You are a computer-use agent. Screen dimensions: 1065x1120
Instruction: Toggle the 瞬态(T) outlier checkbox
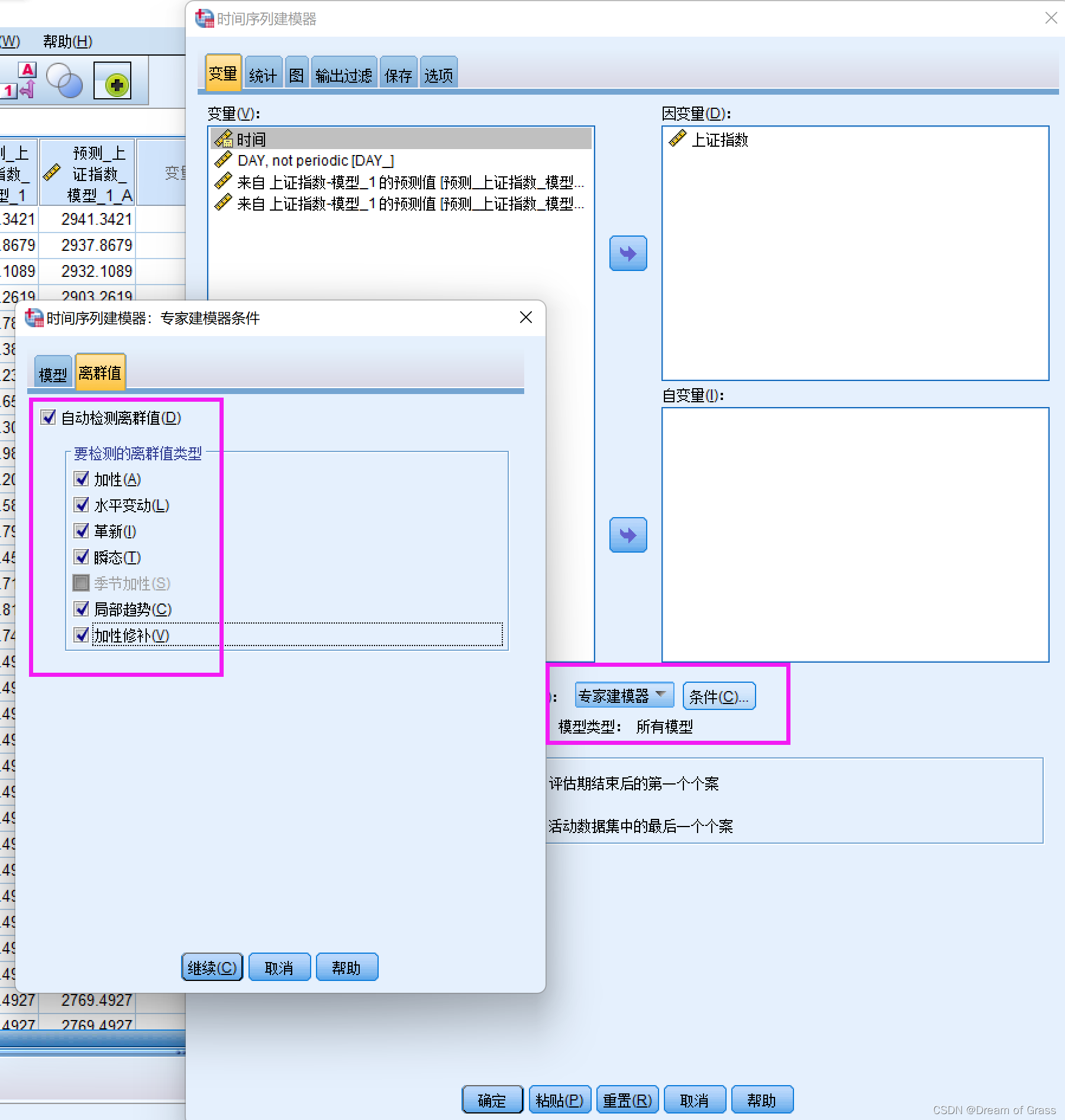click(81, 557)
